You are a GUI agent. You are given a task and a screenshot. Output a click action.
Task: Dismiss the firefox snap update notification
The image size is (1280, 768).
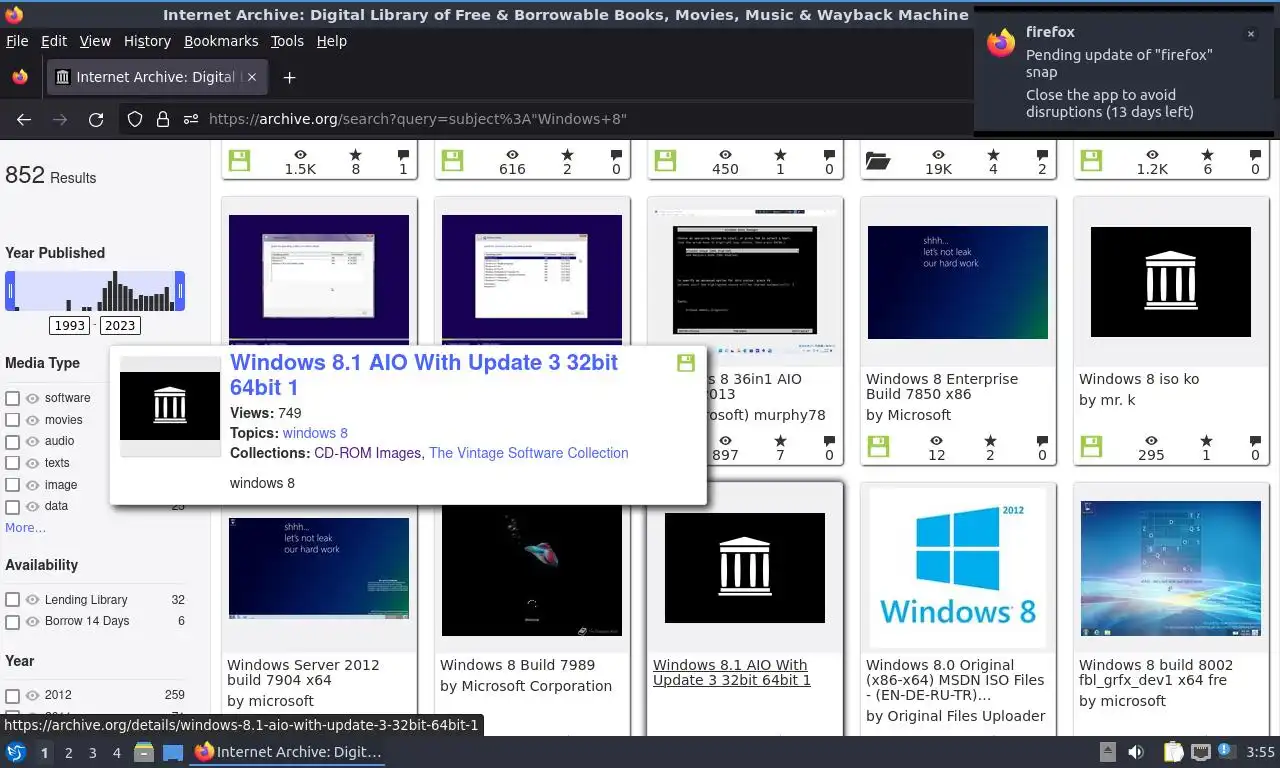tap(1250, 34)
